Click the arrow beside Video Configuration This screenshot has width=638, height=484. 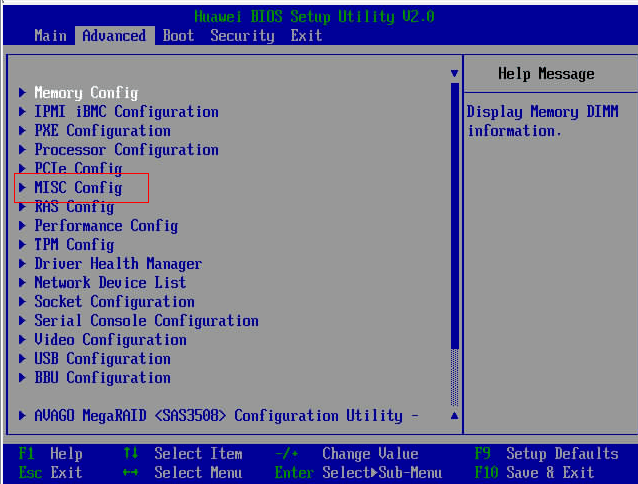coord(22,340)
